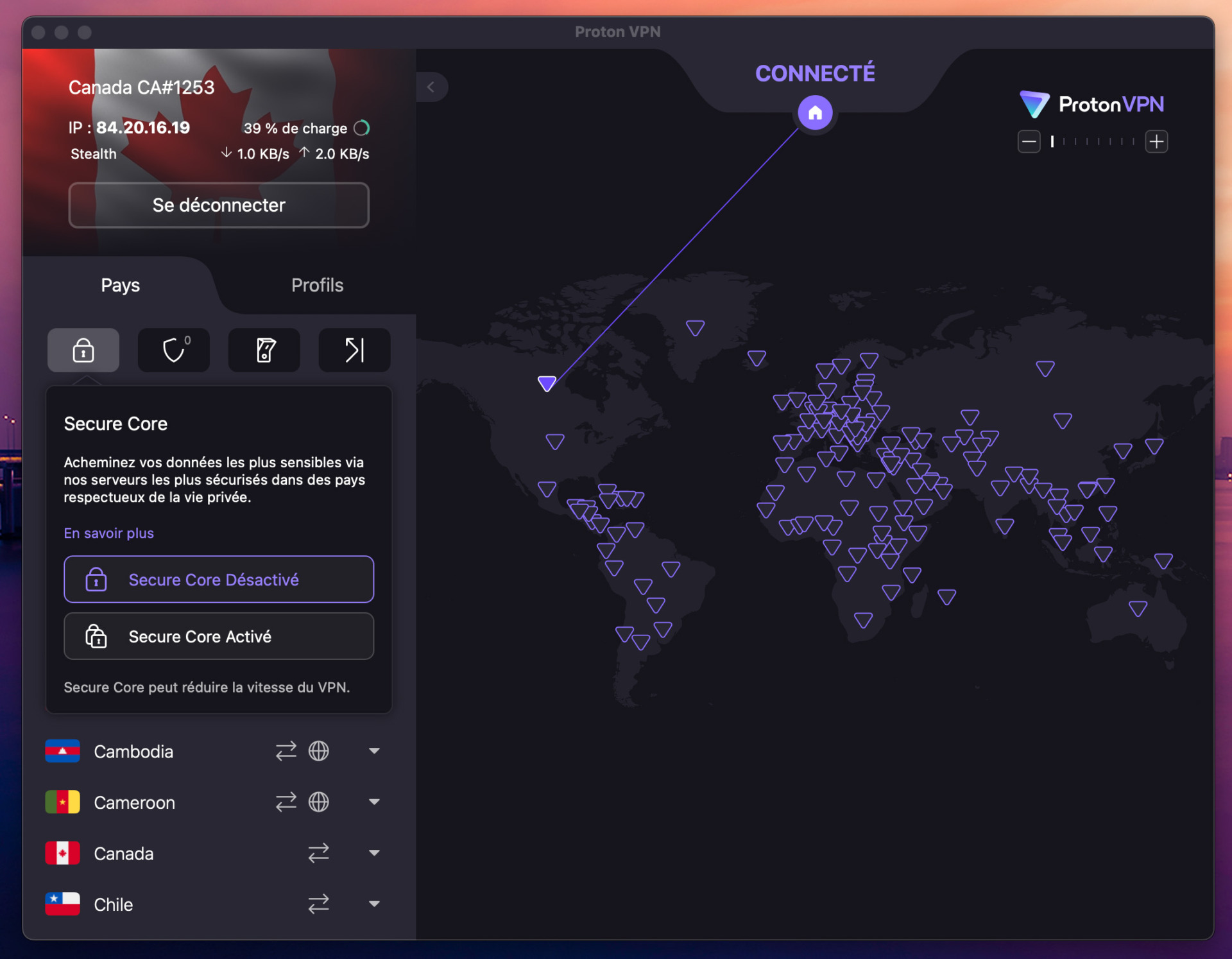
Task: Click the map zoom level slider
Action: click(x=1093, y=141)
